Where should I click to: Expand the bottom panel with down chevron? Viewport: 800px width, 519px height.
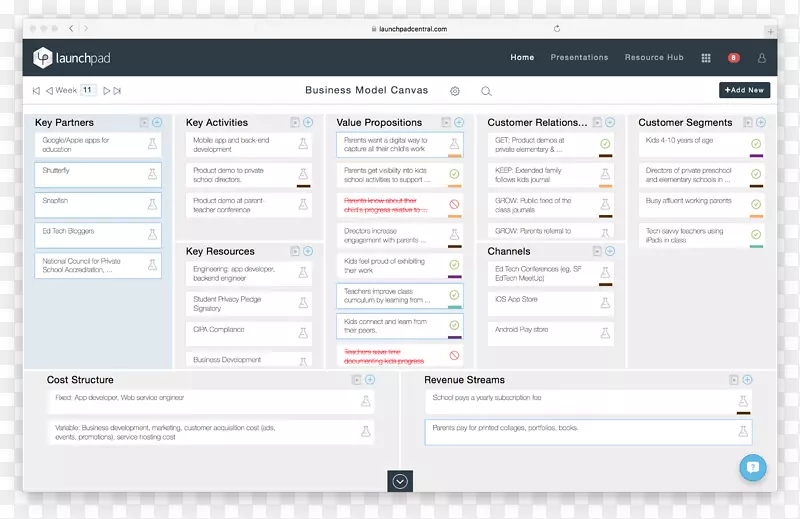400,481
